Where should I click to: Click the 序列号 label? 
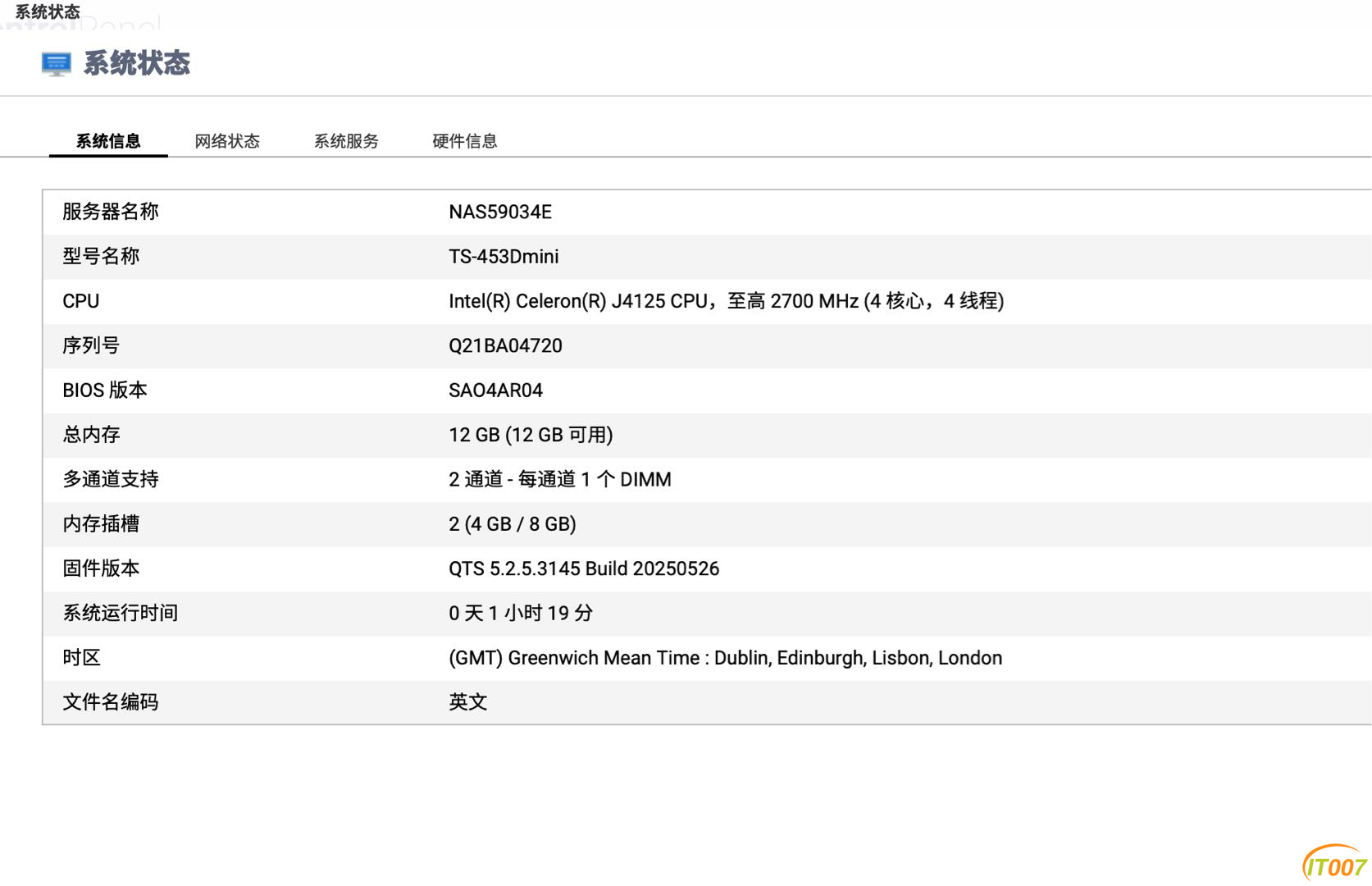91,345
